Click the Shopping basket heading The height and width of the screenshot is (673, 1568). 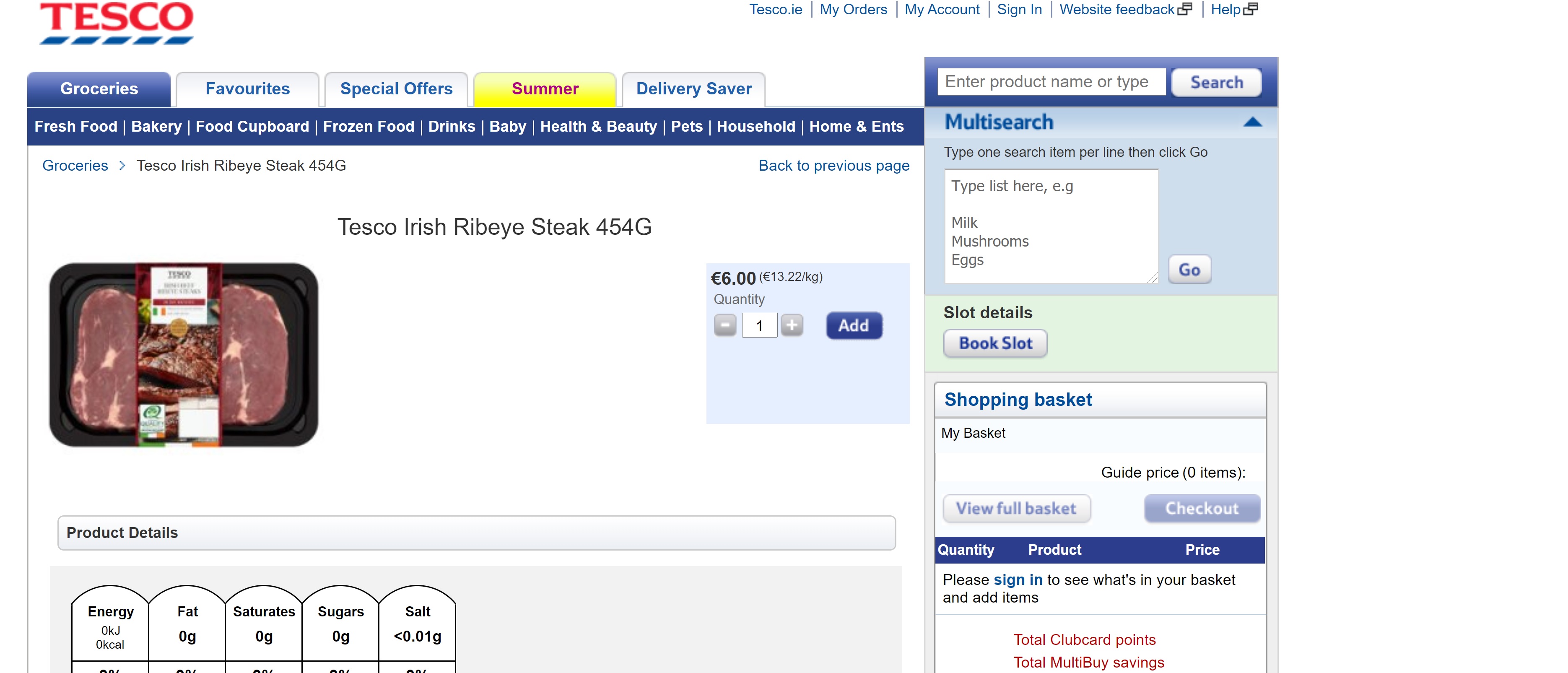click(x=1018, y=400)
